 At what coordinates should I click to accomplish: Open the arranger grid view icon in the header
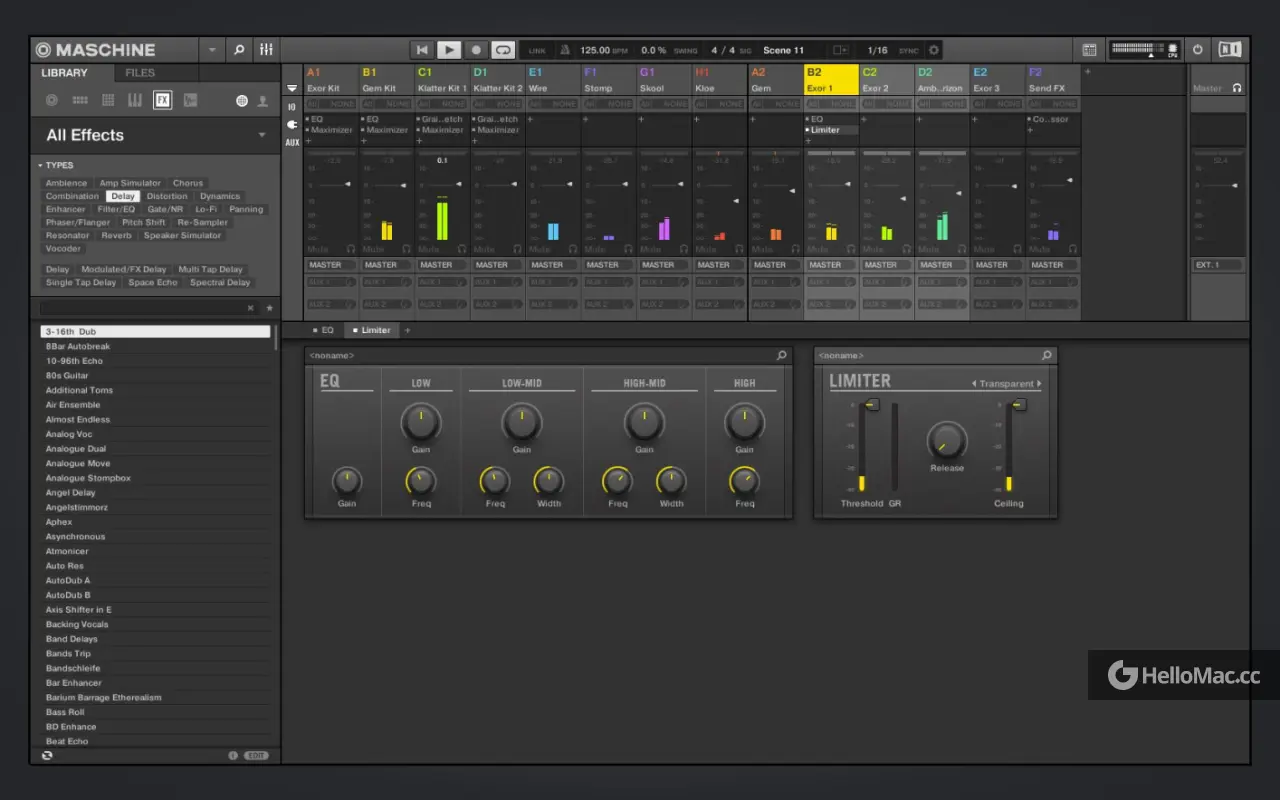tap(1089, 50)
